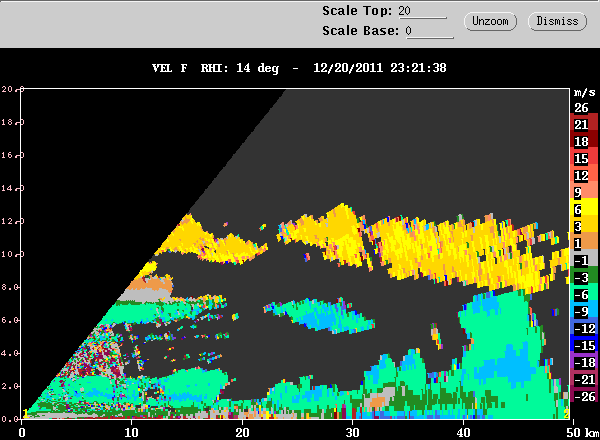Edit the Scale Base value field
This screenshot has height=440, width=600.
[x=429, y=31]
